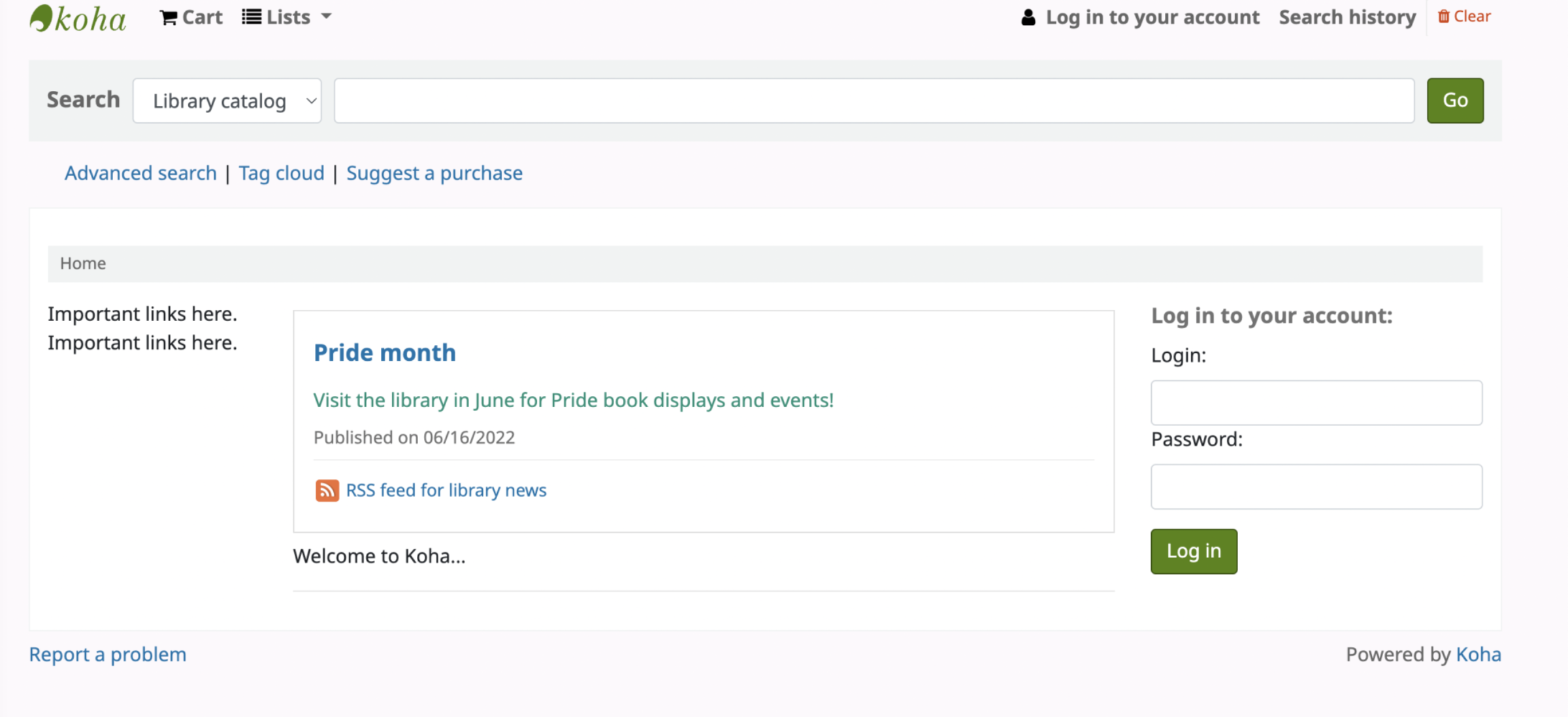Open the Library catalog search dropdown

point(227,101)
